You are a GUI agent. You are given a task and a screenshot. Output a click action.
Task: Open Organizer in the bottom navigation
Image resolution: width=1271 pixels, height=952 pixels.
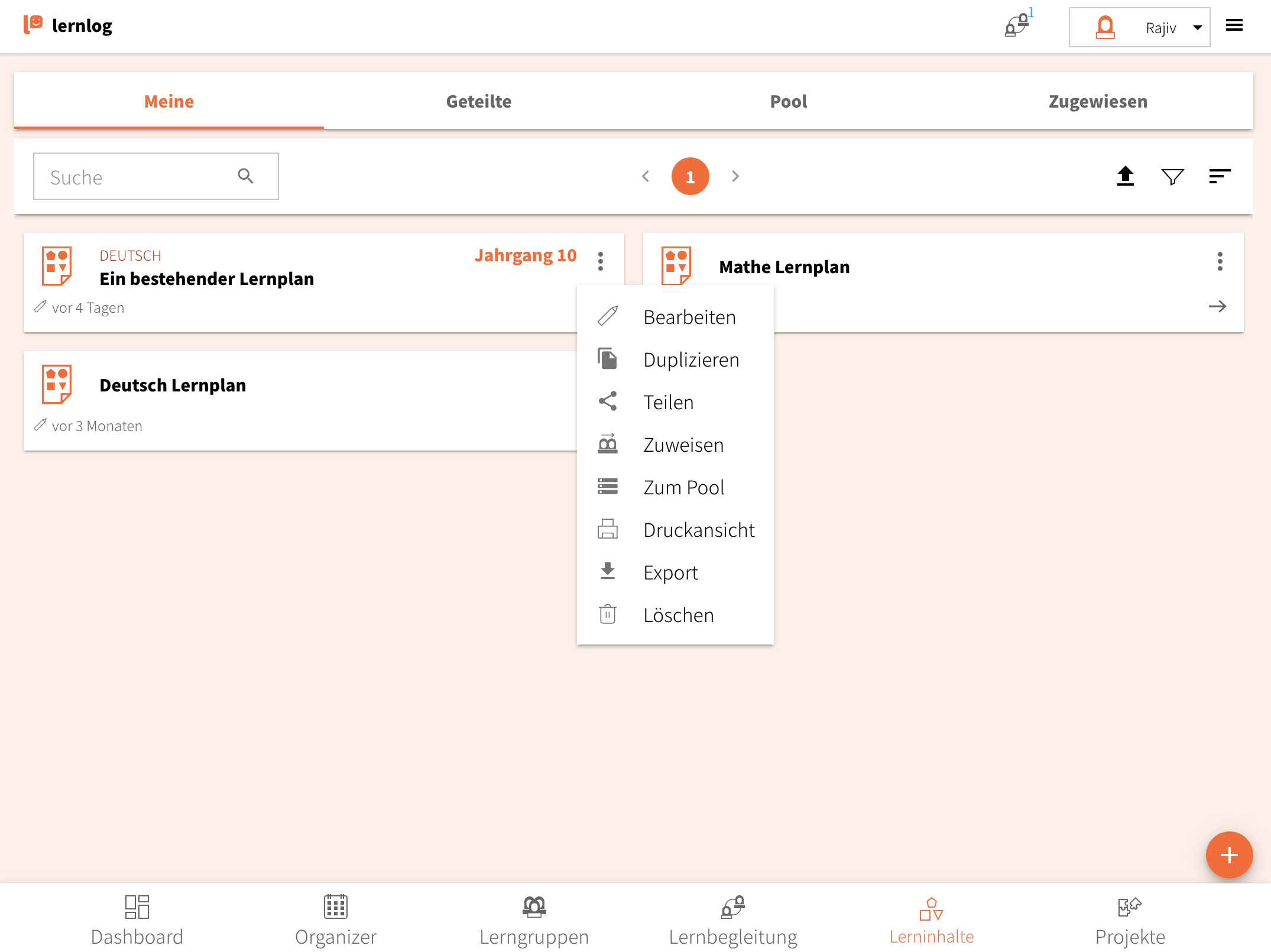click(335, 919)
